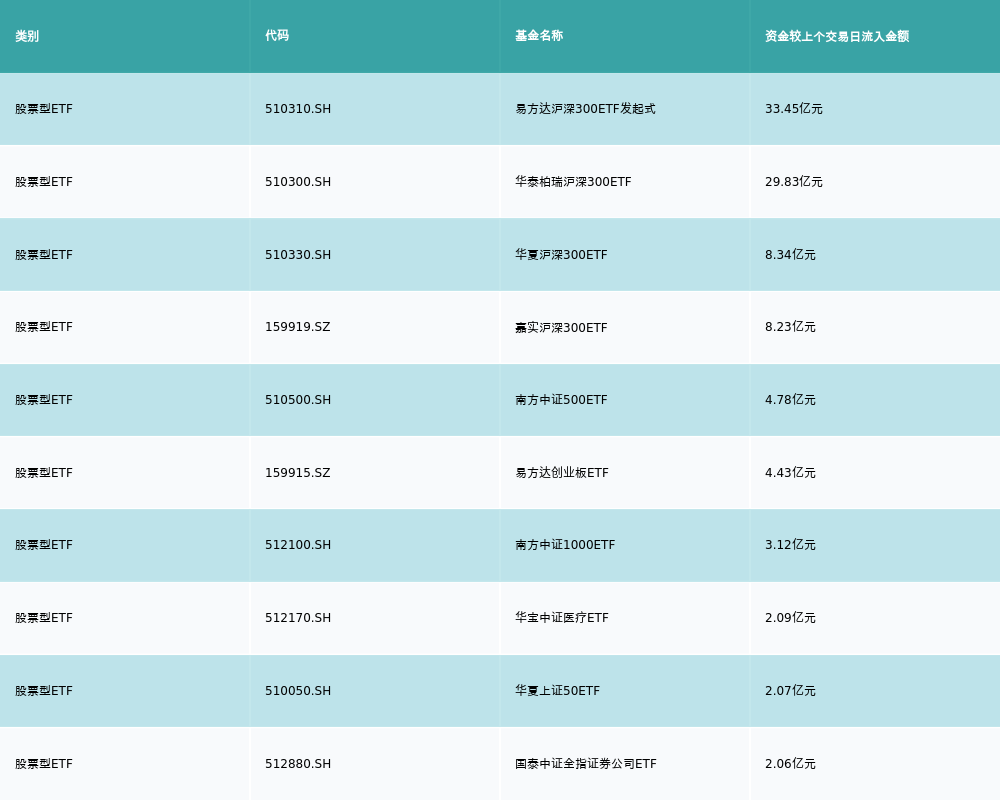Click fund name 南方中证1000ETF
Viewport: 1000px width, 800px height.
coord(565,545)
